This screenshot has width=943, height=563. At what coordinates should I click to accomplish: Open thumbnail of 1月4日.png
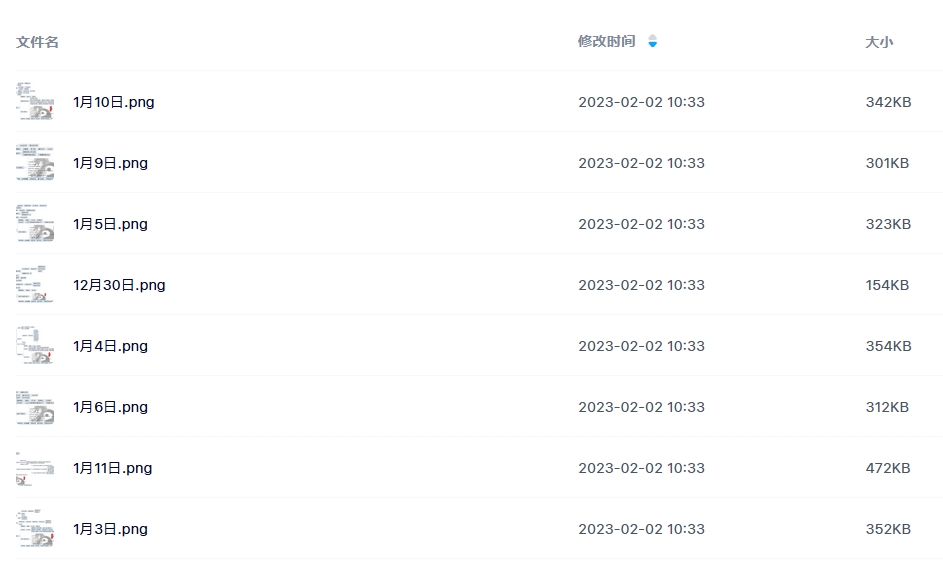[x=35, y=346]
